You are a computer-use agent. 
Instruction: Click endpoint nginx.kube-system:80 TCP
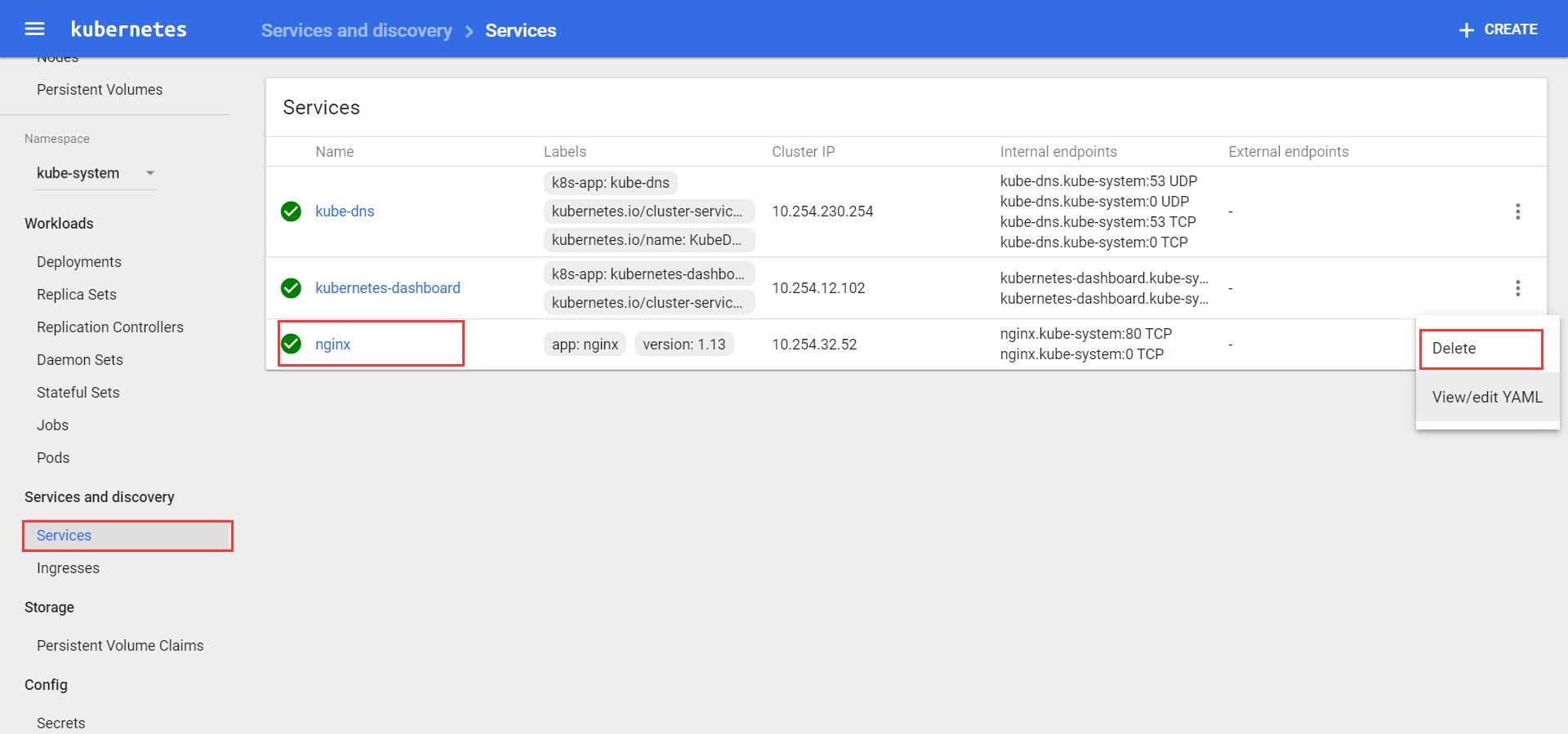pos(1085,334)
